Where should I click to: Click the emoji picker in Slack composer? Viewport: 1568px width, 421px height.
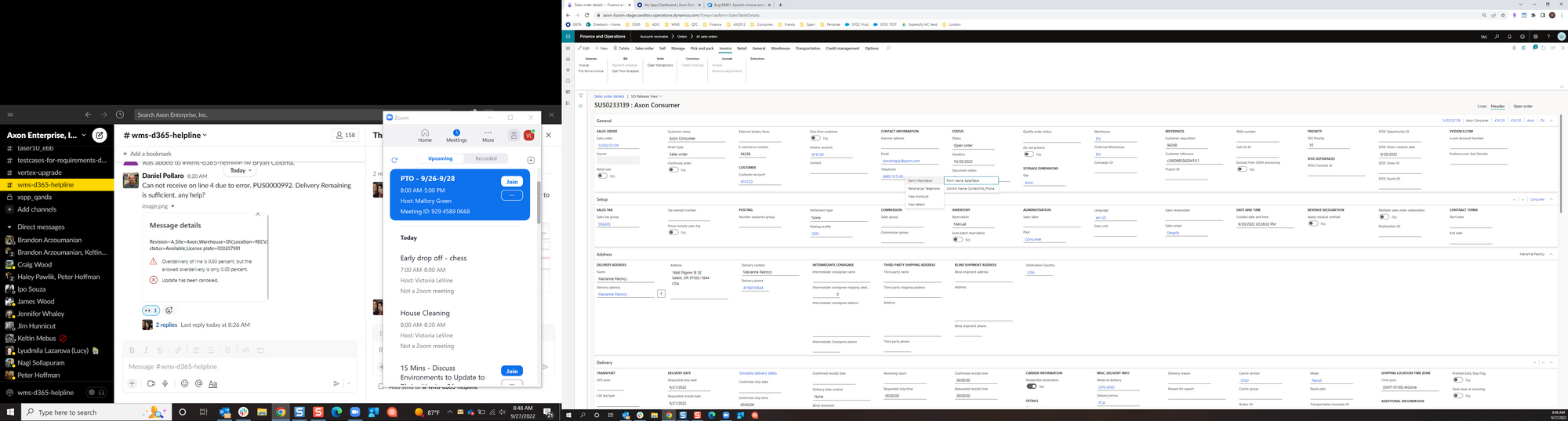tap(184, 383)
